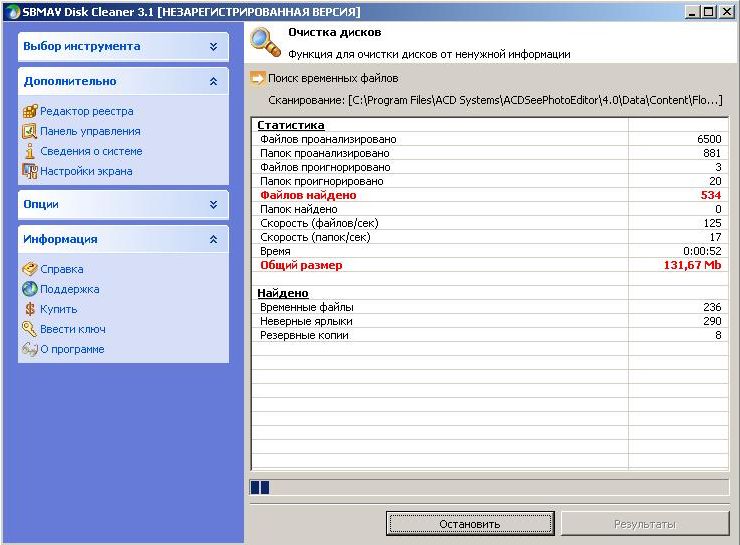Click the arrow icon beside Поиск временных файлов
This screenshot has height=545, width=740.
click(258, 78)
